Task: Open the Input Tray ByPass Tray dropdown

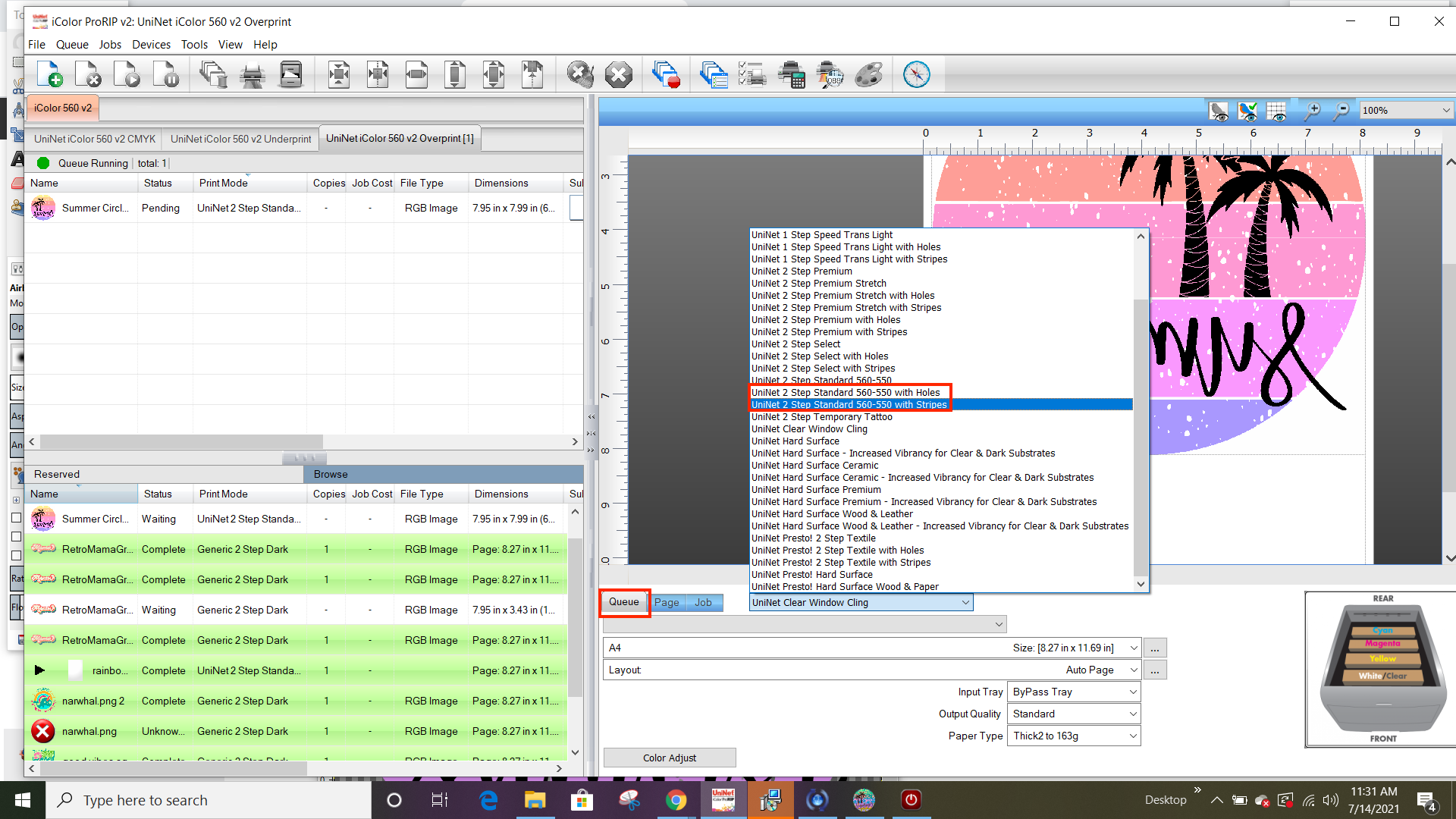Action: [x=1074, y=692]
